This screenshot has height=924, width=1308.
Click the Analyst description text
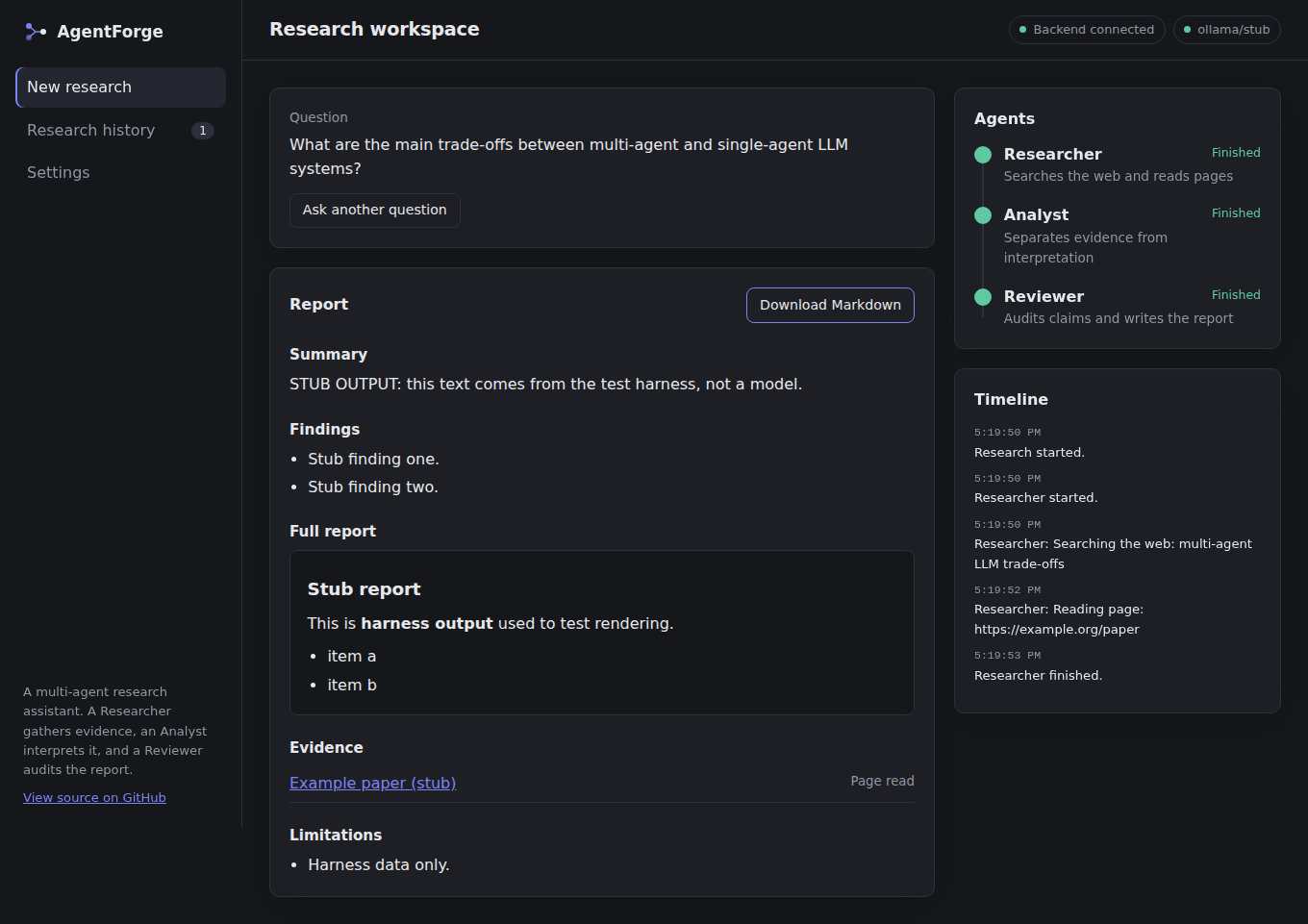tap(1086, 247)
